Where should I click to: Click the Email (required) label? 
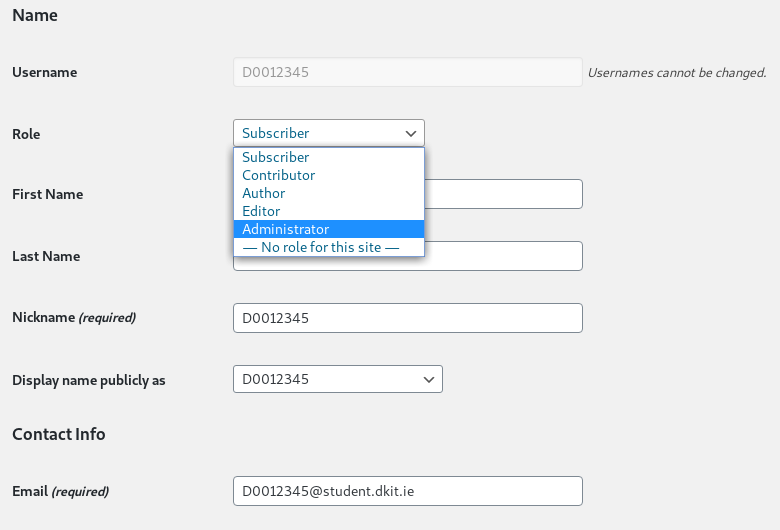[60, 491]
